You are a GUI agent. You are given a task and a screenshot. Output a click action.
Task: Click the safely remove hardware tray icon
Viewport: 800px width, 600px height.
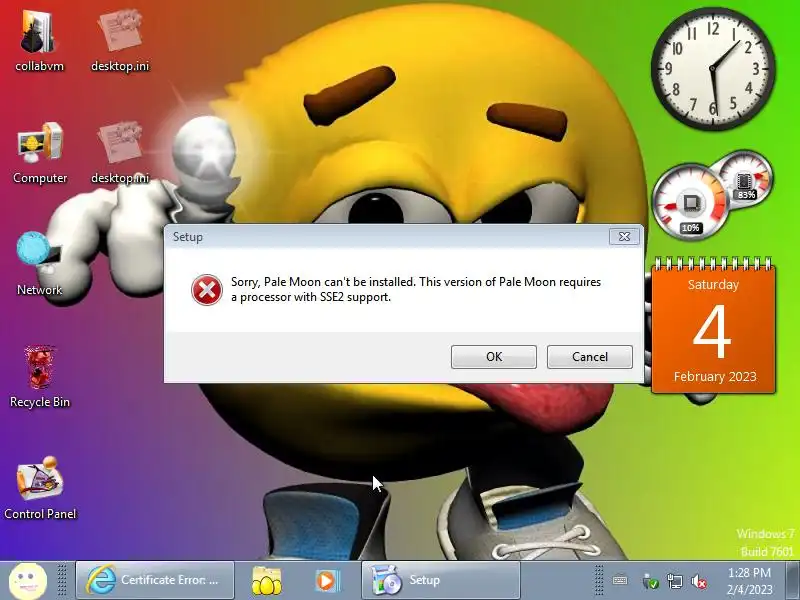pyautogui.click(x=649, y=581)
